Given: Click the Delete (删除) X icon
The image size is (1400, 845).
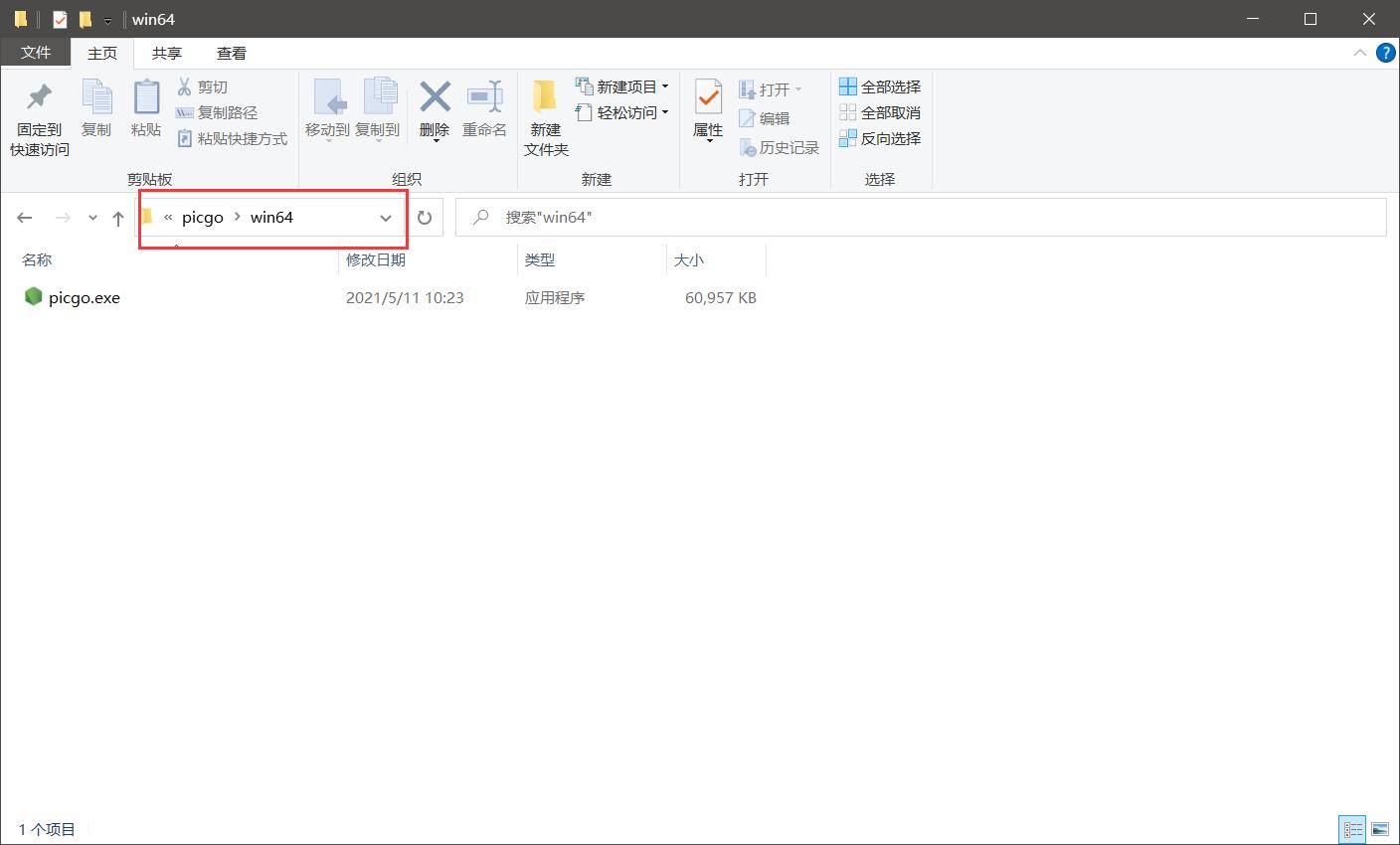Looking at the screenshot, I should [x=435, y=97].
